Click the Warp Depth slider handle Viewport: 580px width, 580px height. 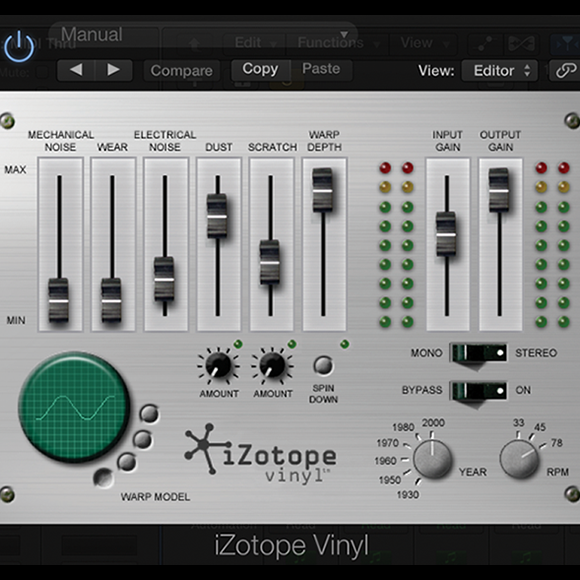pos(322,190)
